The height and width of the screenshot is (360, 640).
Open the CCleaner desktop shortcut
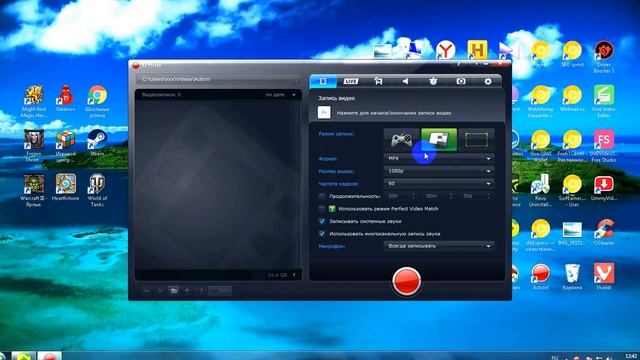point(604,232)
